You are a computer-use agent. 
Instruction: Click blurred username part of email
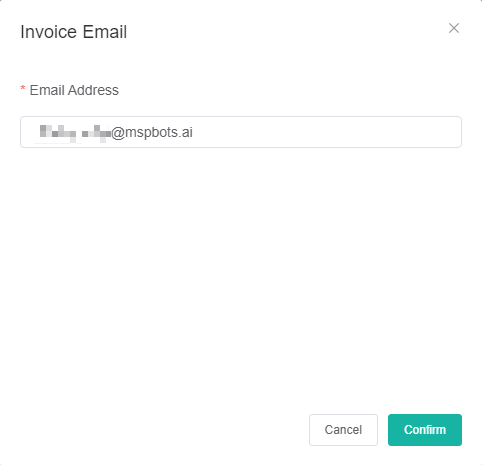pyautogui.click(x=75, y=133)
